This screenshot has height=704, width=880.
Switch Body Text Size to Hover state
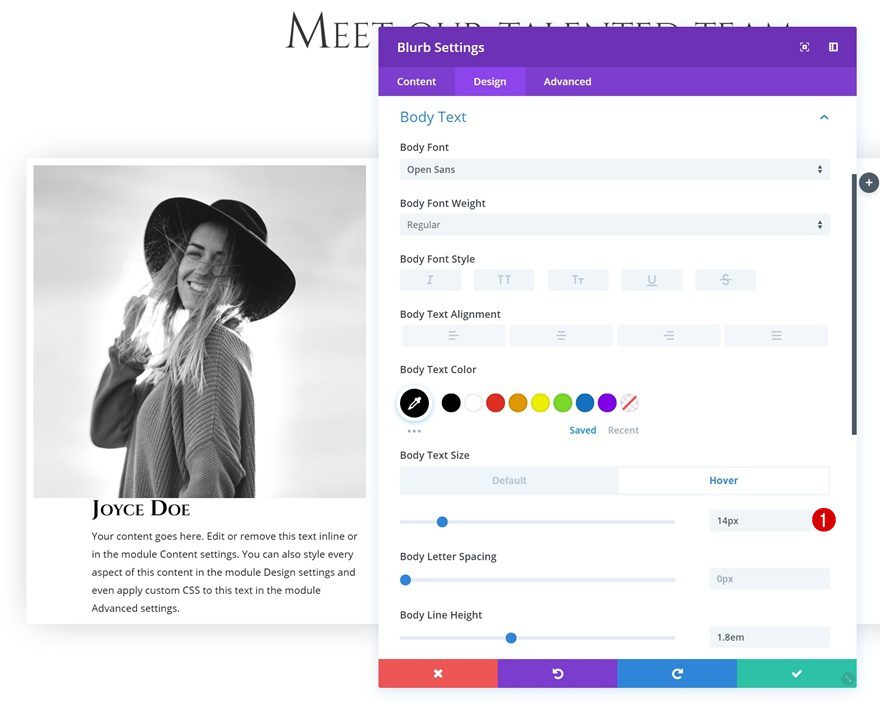tap(724, 480)
